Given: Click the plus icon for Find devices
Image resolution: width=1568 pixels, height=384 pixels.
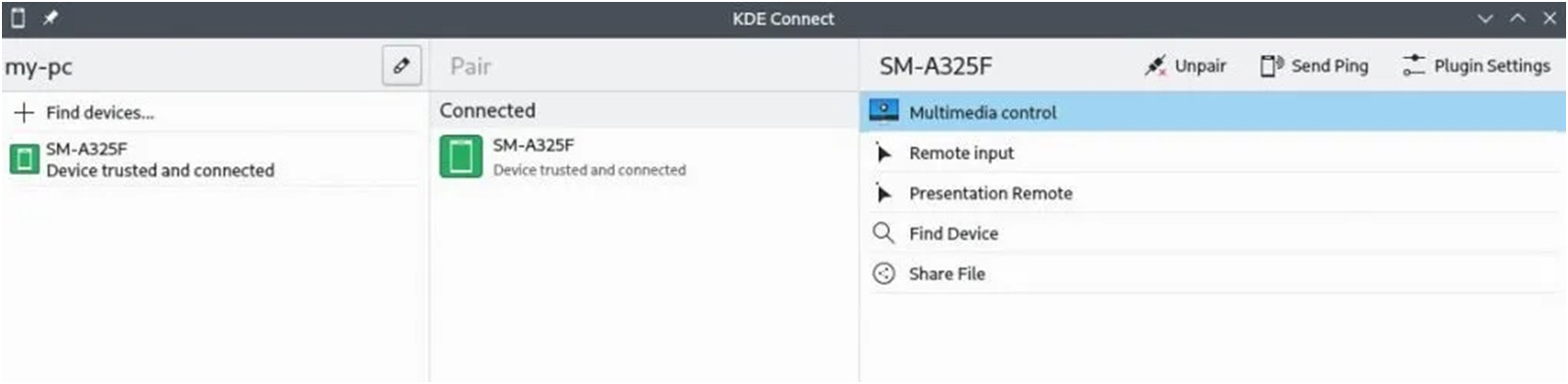Looking at the screenshot, I should [x=24, y=112].
